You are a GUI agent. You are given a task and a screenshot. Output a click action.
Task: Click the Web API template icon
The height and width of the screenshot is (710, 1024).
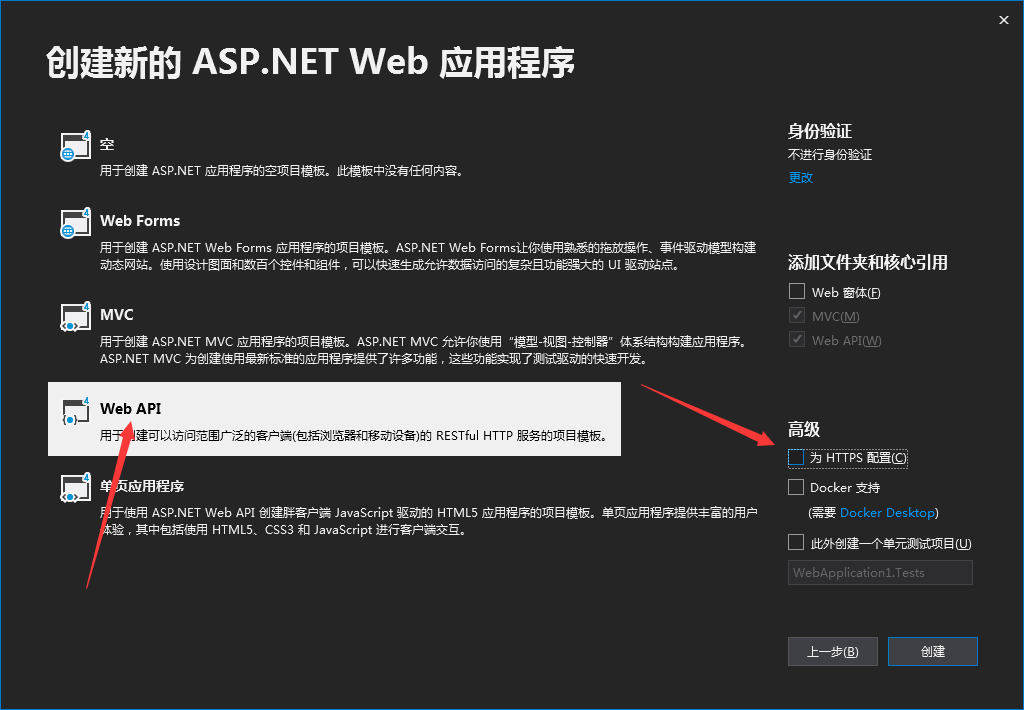pos(75,411)
